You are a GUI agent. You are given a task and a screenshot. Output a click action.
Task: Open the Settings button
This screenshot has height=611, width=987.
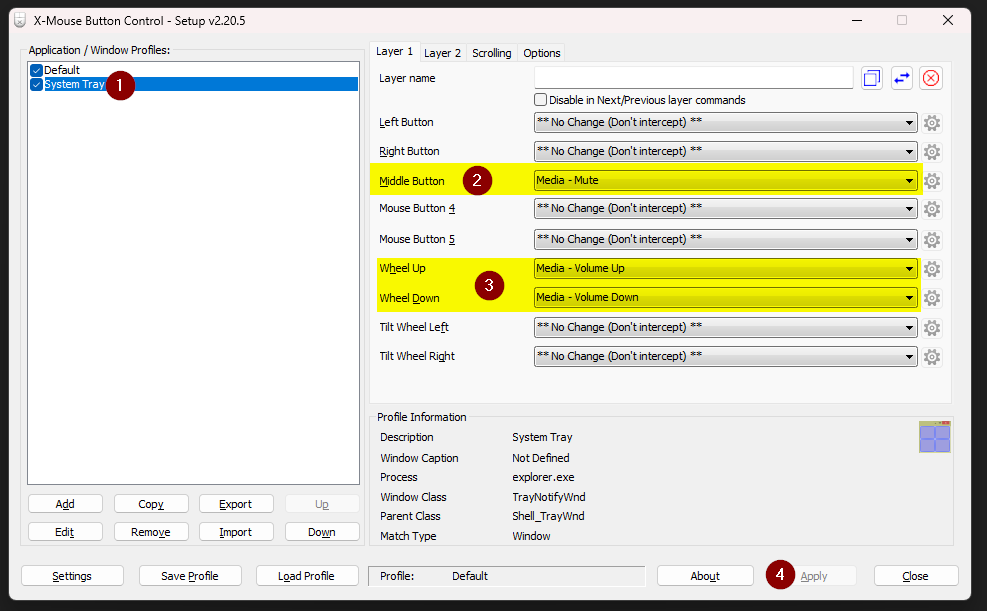[x=72, y=576]
